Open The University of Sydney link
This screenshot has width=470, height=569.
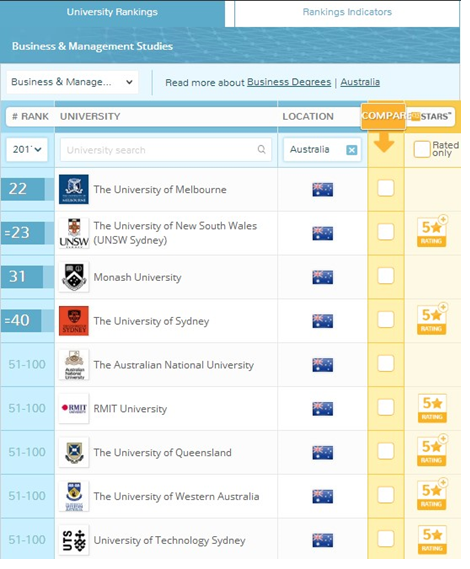coord(151,321)
